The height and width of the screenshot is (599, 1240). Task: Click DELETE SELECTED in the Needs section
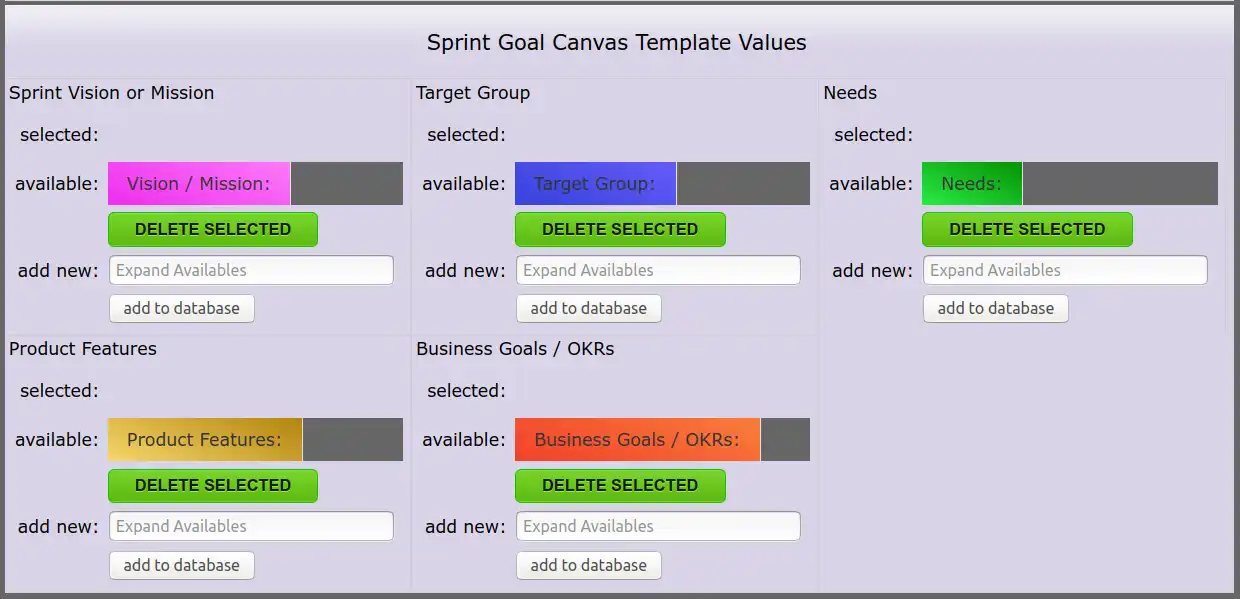(1027, 229)
